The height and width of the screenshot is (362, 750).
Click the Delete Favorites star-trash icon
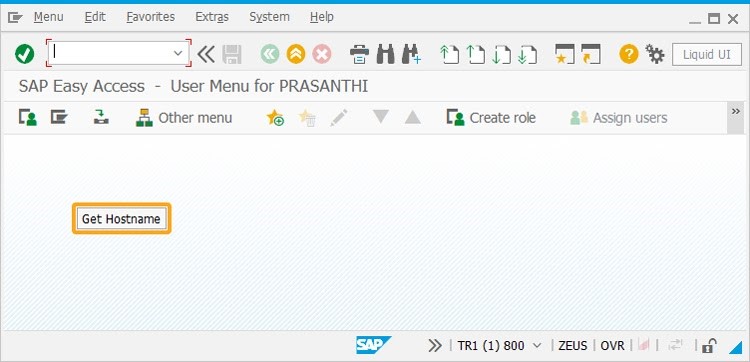(x=307, y=118)
